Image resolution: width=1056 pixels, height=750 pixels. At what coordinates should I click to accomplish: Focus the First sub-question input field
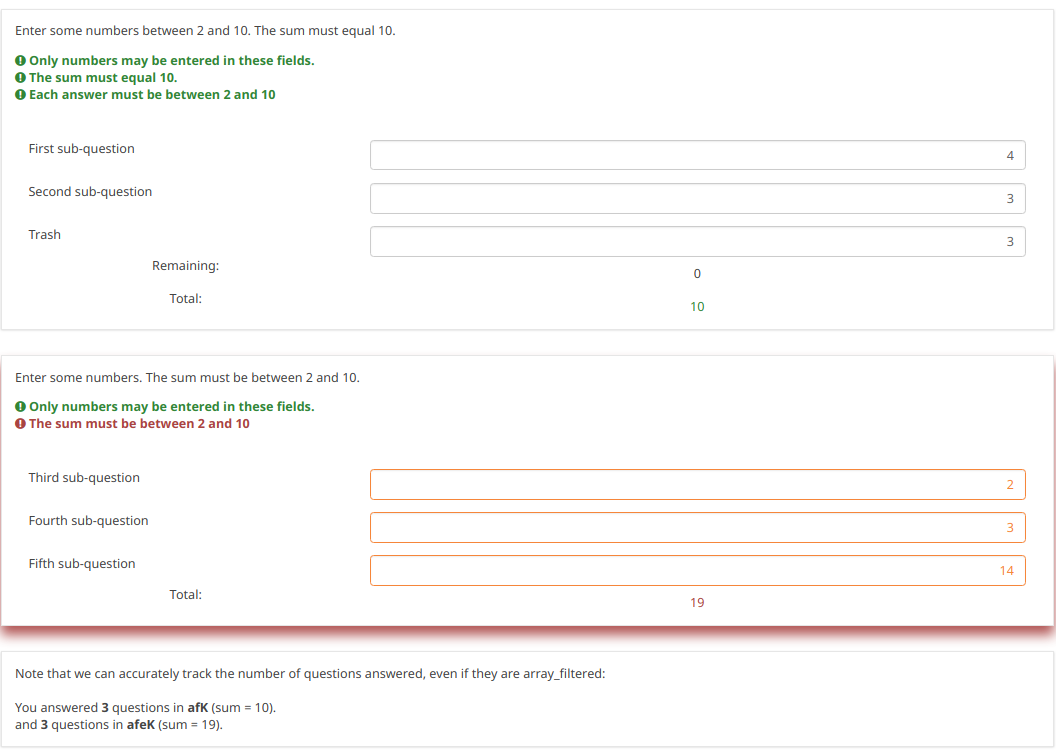point(697,155)
